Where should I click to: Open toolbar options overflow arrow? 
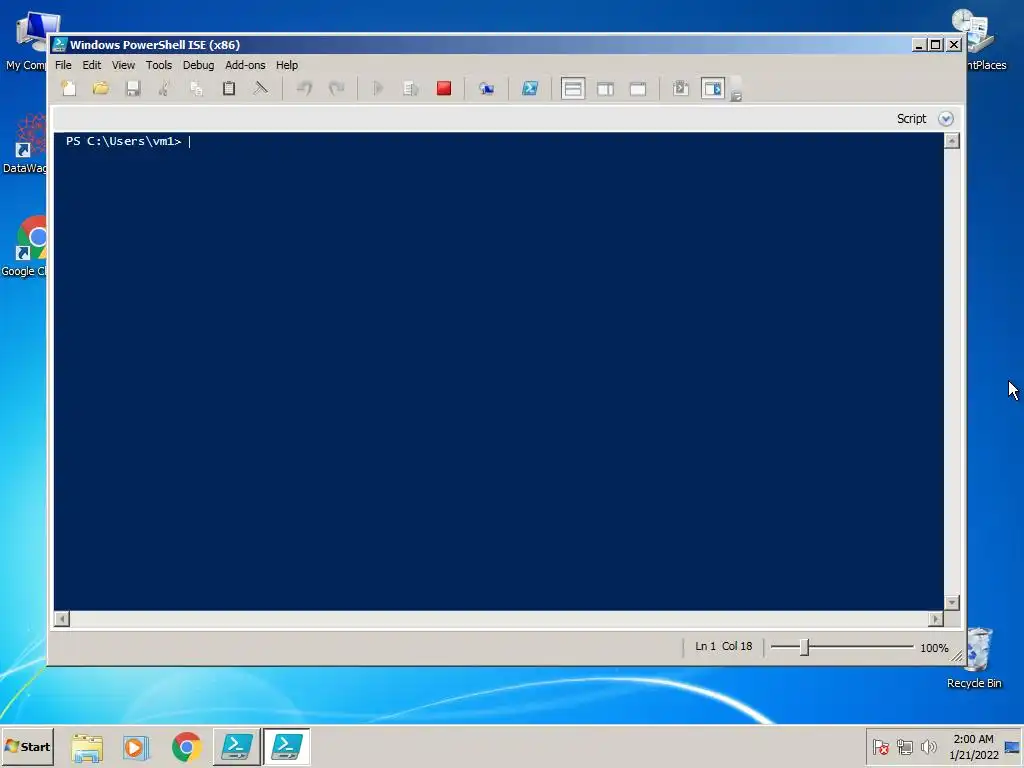[736, 97]
